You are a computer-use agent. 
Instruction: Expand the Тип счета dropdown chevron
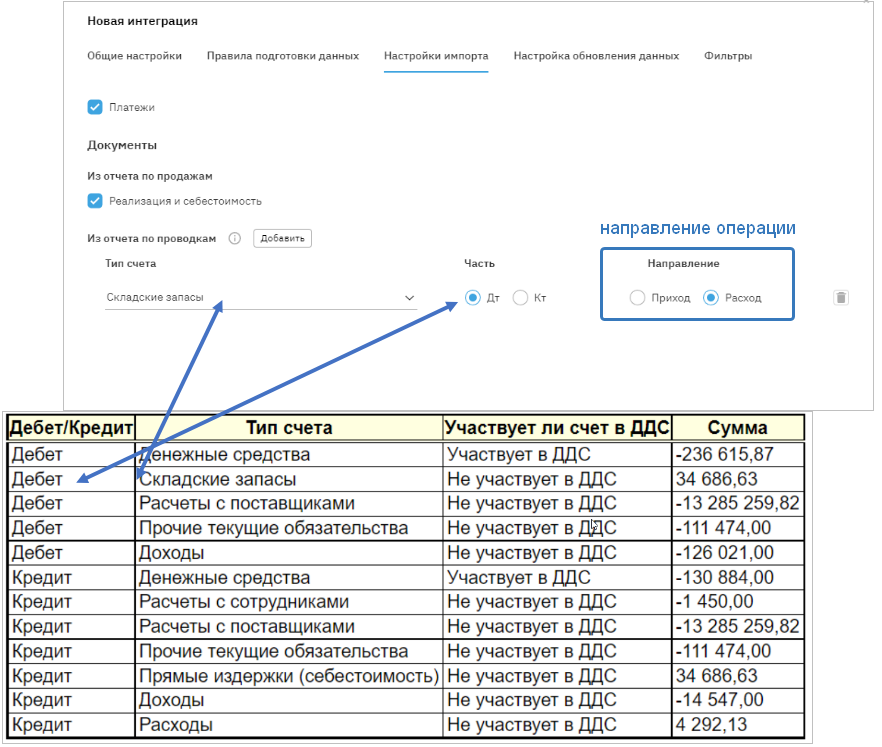tap(410, 298)
